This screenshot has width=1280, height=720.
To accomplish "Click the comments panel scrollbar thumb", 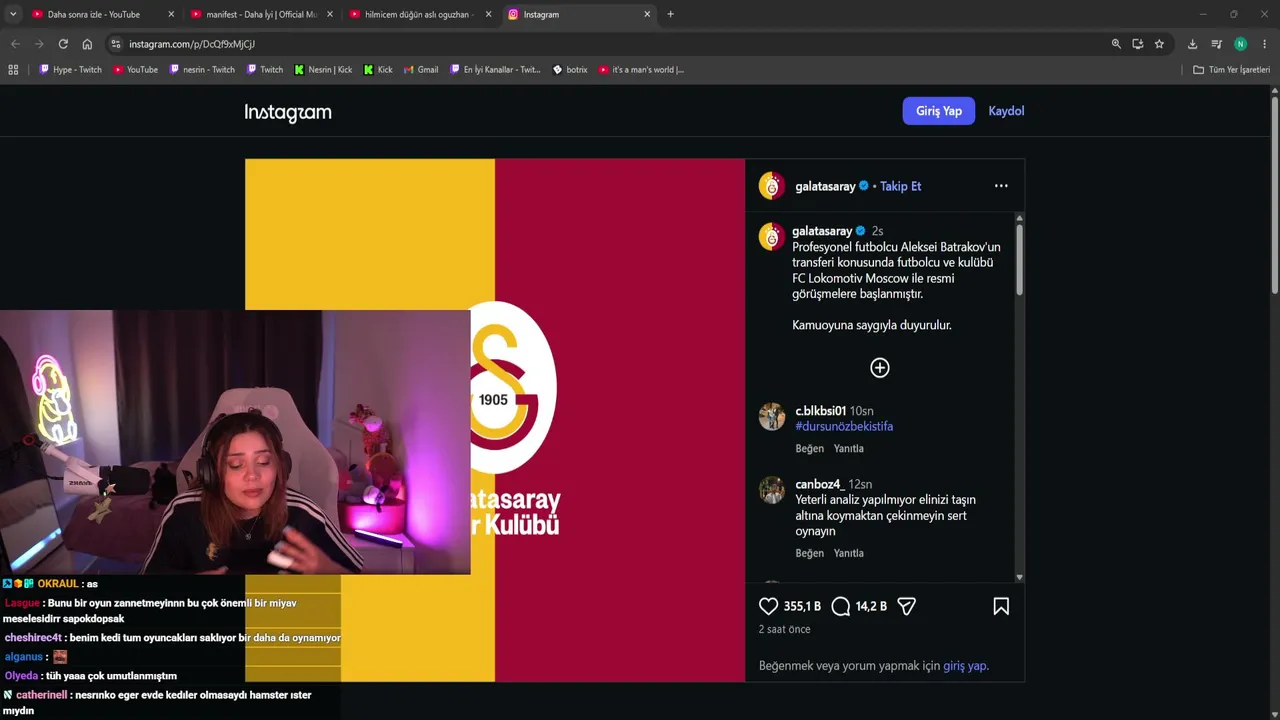I will click(1019, 260).
